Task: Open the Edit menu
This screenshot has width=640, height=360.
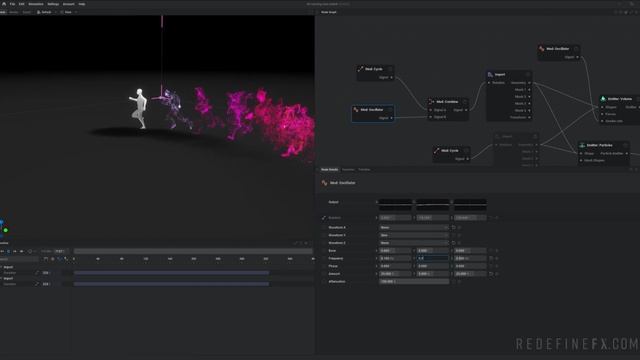Action: tap(21, 4)
